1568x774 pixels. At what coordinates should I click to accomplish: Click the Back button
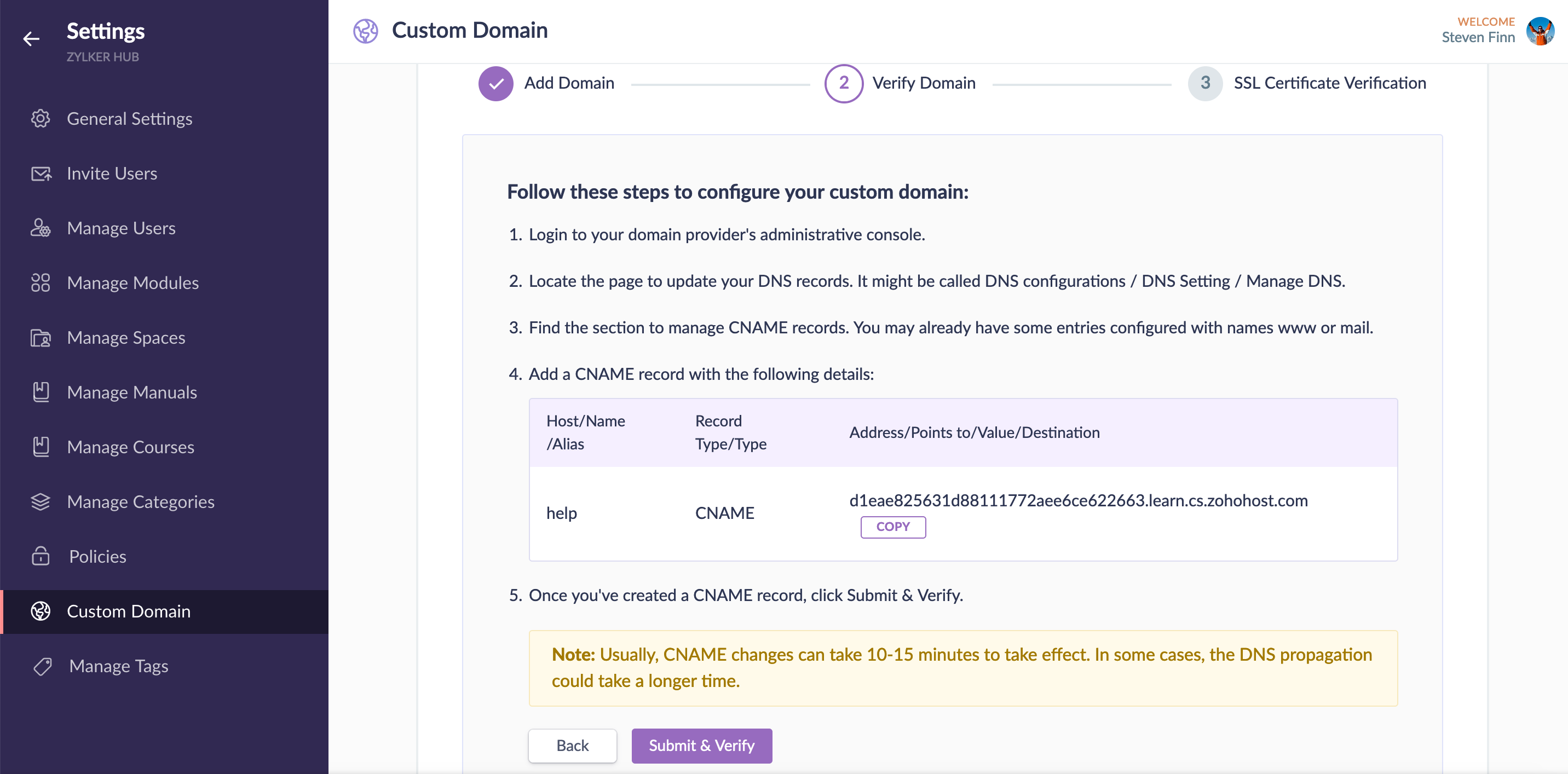572,746
